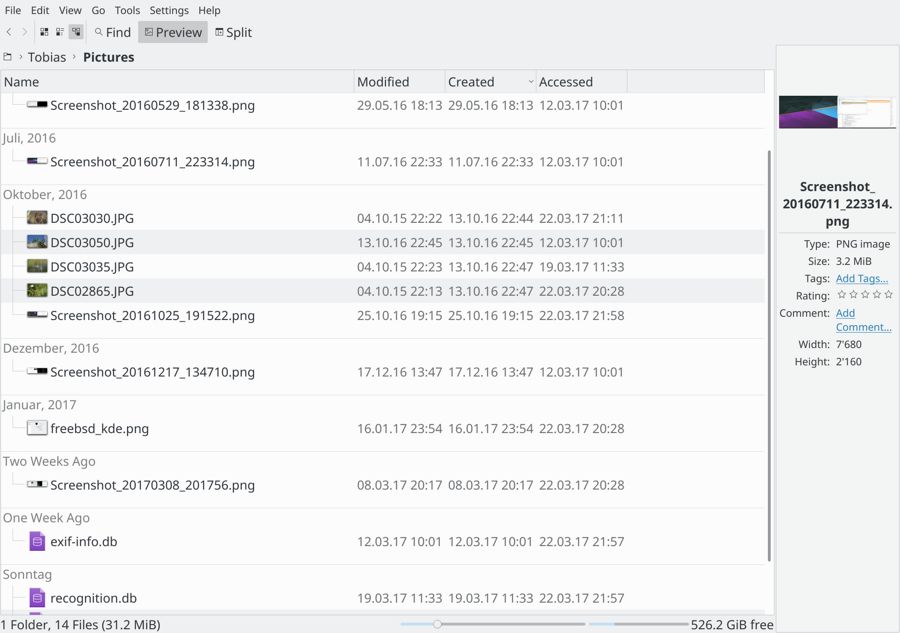This screenshot has width=900, height=633.
Task: Toggle the Preview panel off
Action: click(173, 32)
